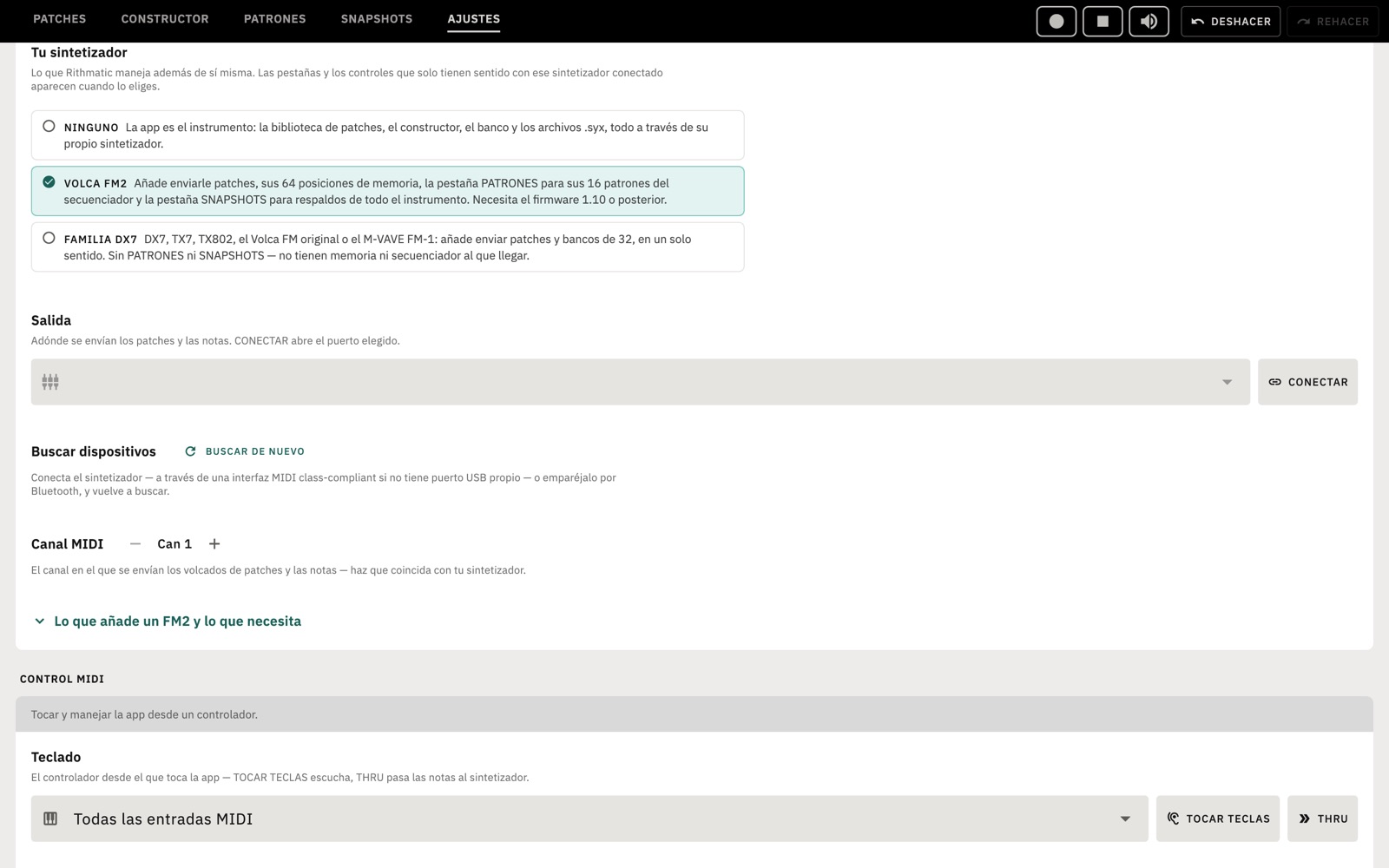Select the VOLCA FM2 synthesizer option
1389x868 pixels.
pyautogui.click(x=387, y=191)
